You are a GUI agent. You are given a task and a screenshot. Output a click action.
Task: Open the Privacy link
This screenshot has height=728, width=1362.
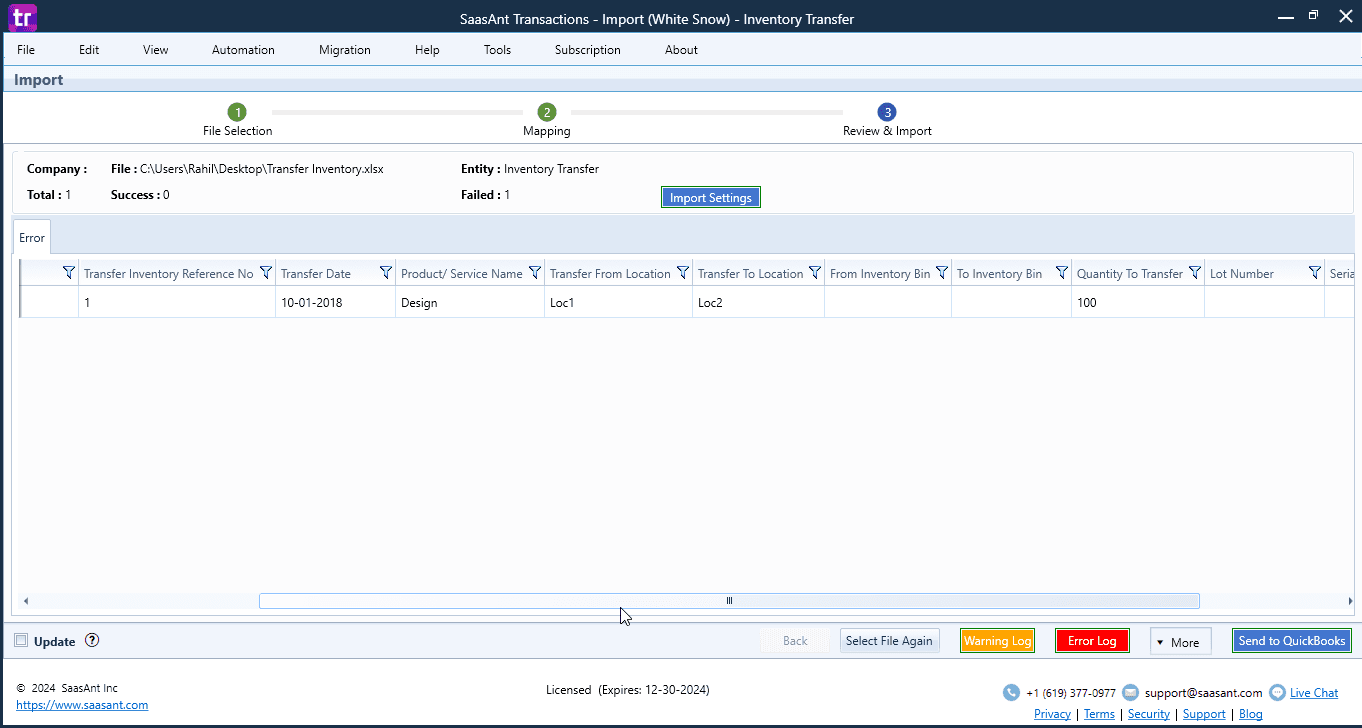pos(1052,714)
